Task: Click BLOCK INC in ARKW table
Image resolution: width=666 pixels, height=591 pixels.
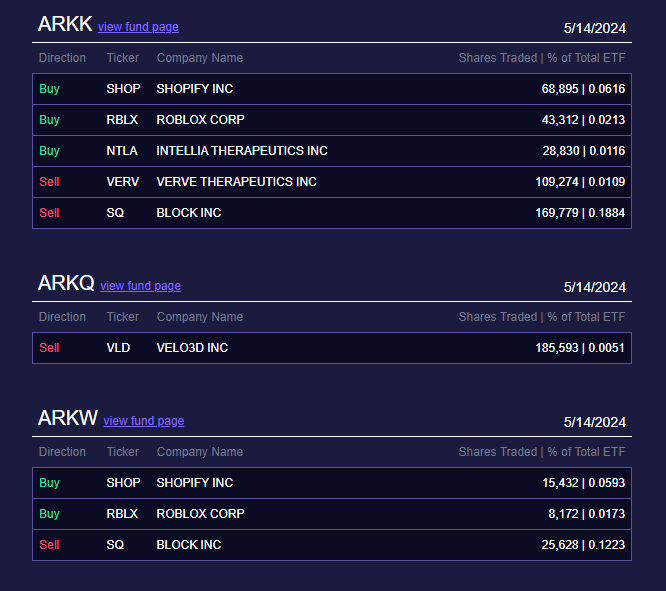Action: click(x=189, y=545)
